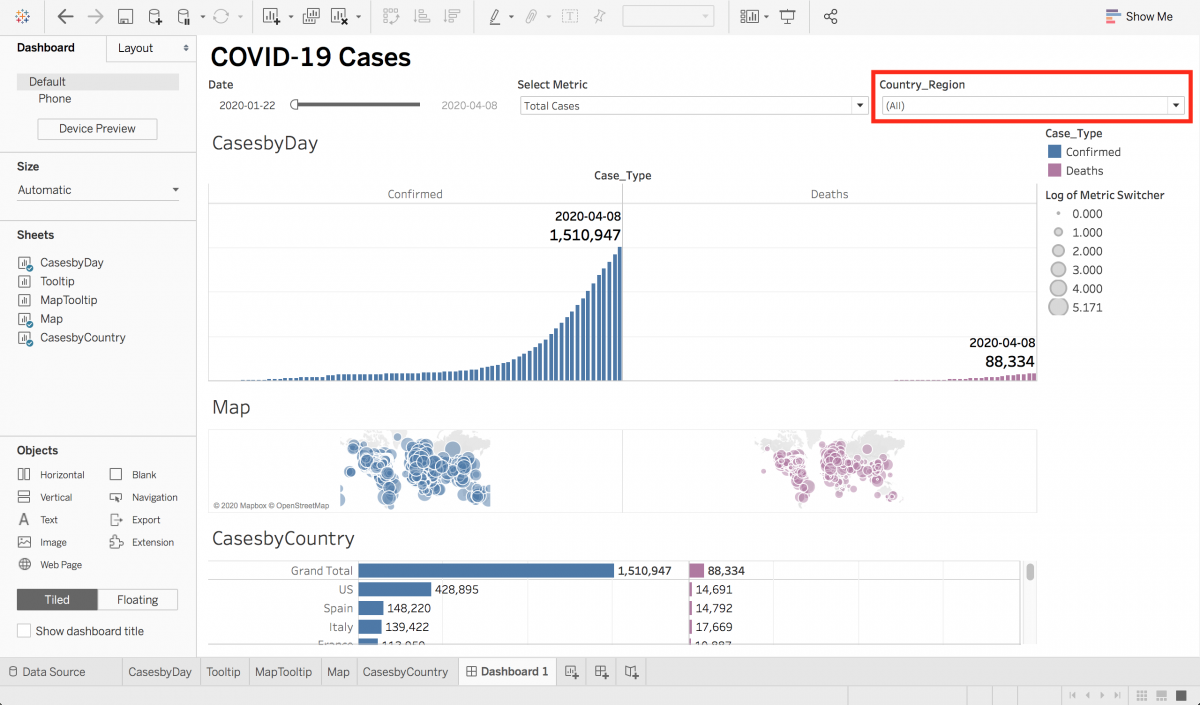Switch to the CasesbyCountry sheet tab
Viewport: 1200px width, 705px height.
click(x=405, y=672)
